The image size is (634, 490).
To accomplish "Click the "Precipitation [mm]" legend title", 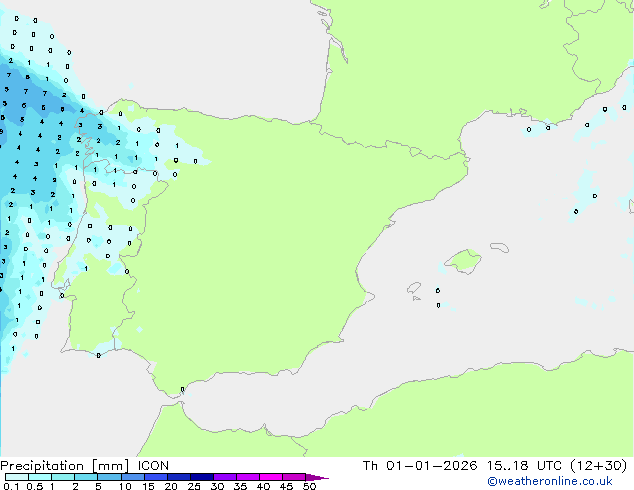I will 62,465.
